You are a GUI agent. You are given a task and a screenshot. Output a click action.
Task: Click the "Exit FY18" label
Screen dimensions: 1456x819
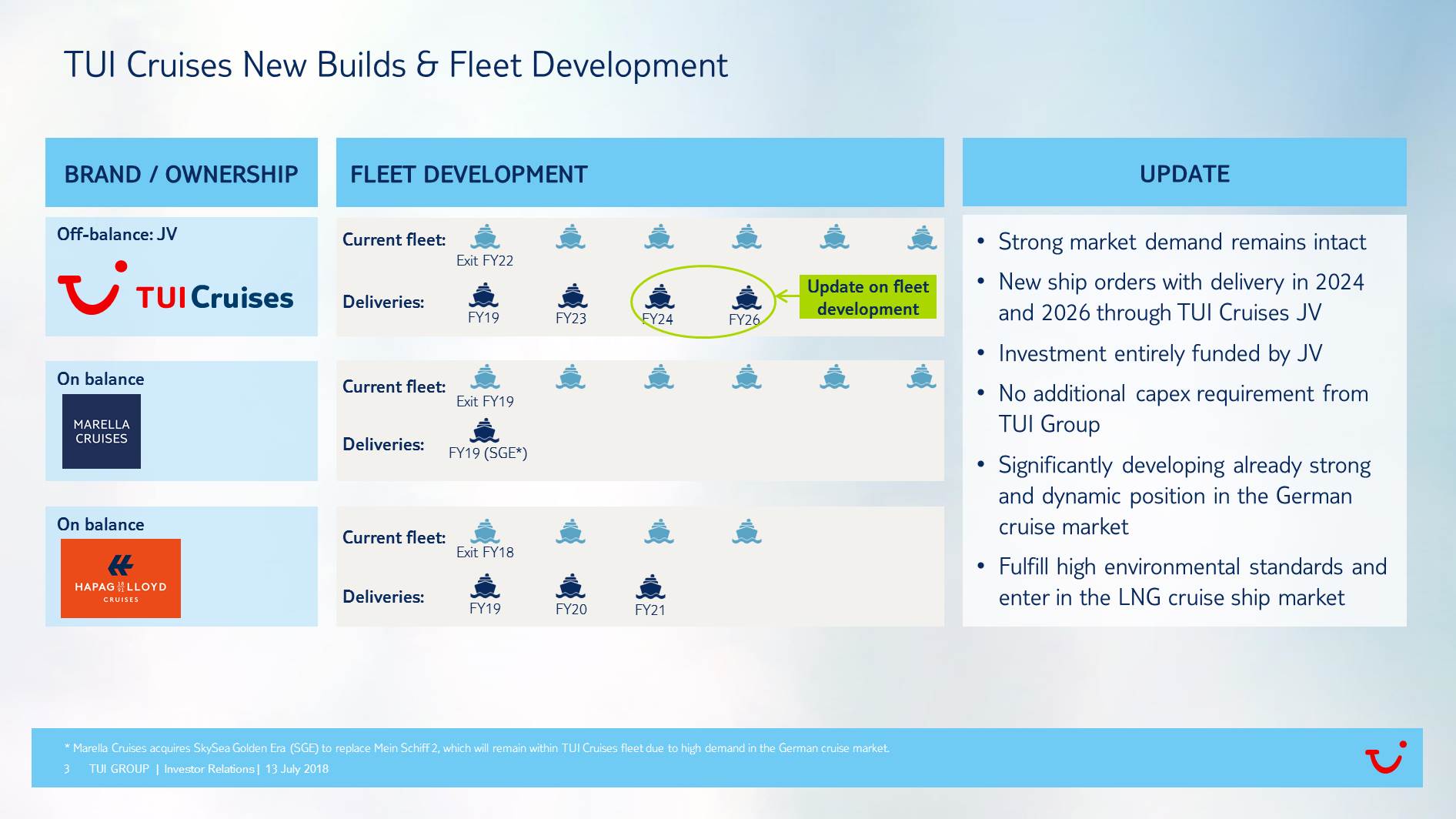pos(485,552)
